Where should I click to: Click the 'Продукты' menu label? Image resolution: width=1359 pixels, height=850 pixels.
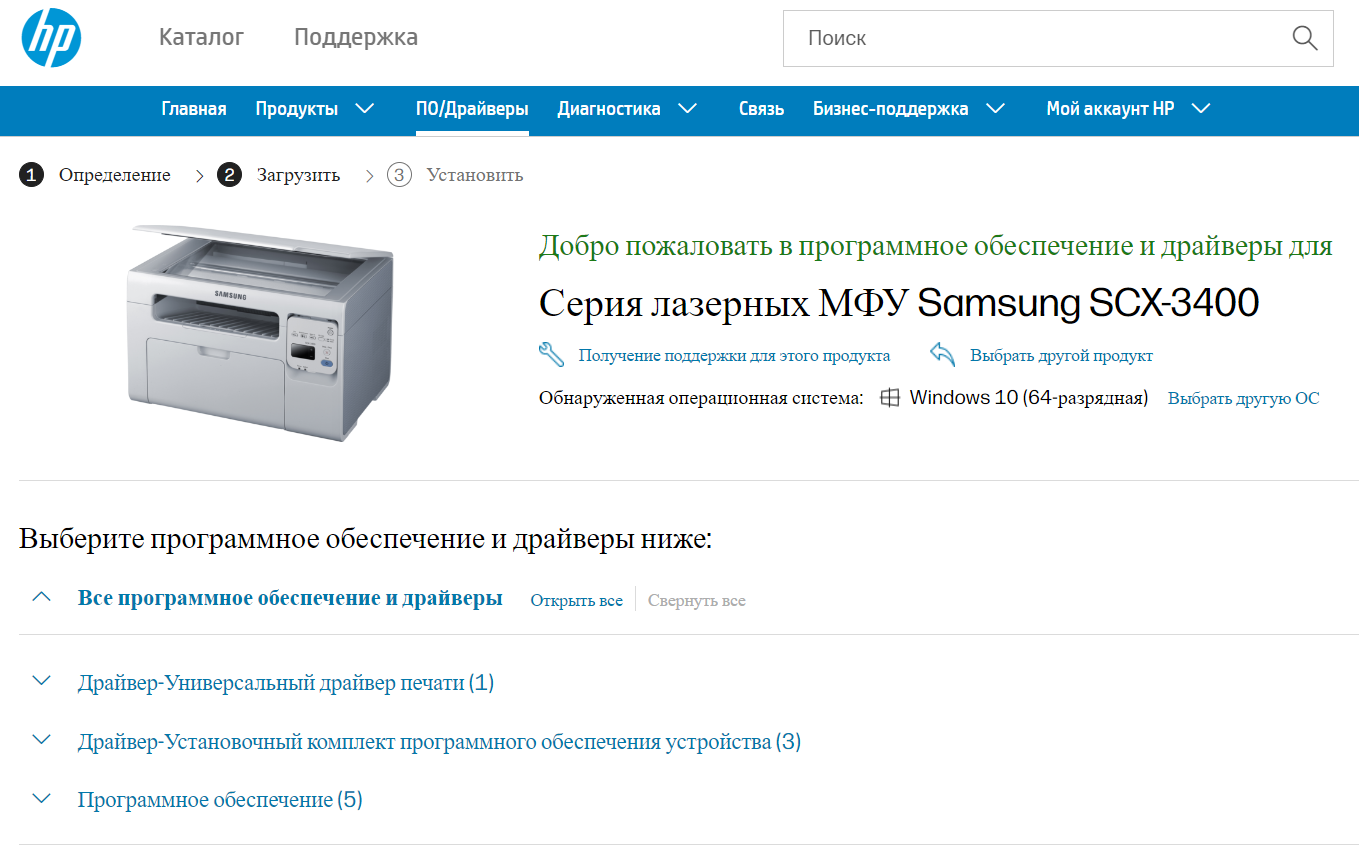tap(296, 109)
